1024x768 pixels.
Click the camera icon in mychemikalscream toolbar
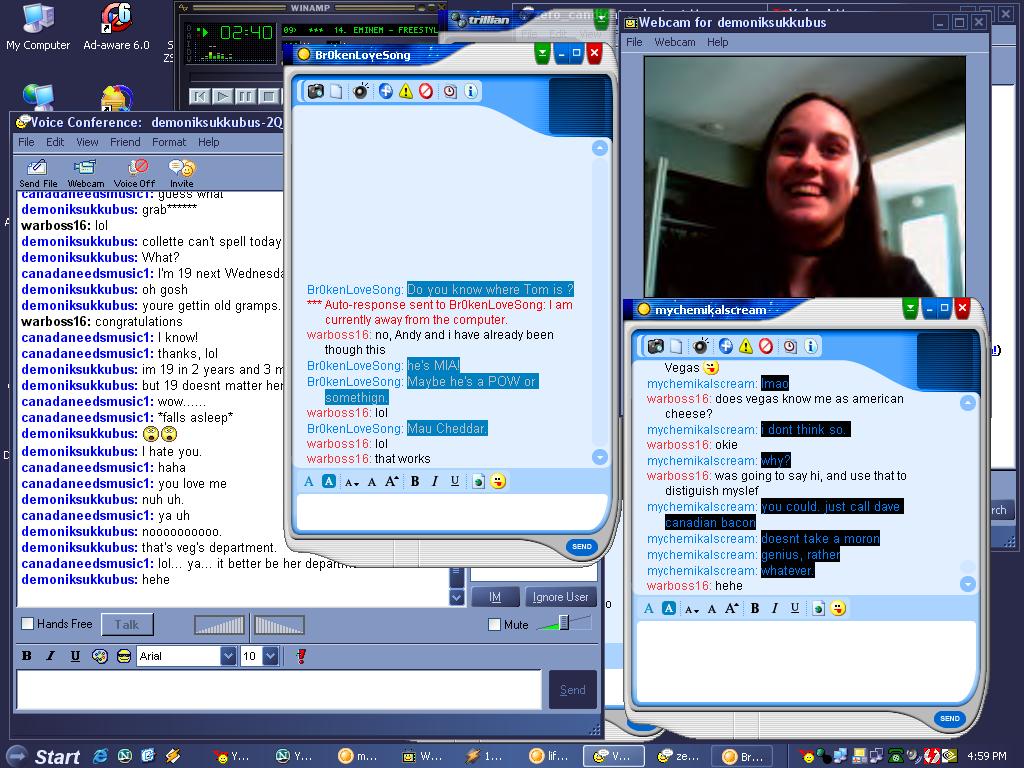(x=656, y=346)
